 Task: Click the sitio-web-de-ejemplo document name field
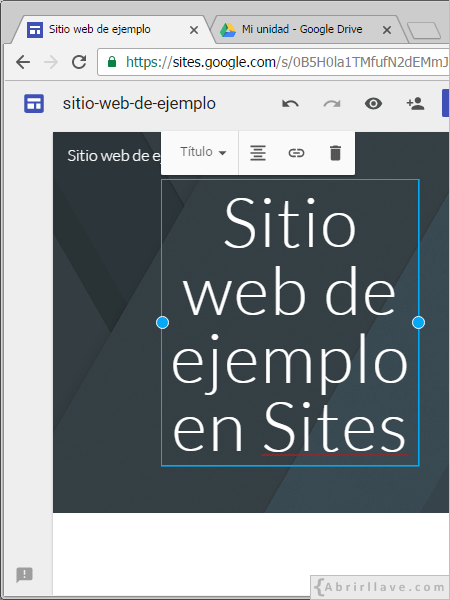coord(139,104)
